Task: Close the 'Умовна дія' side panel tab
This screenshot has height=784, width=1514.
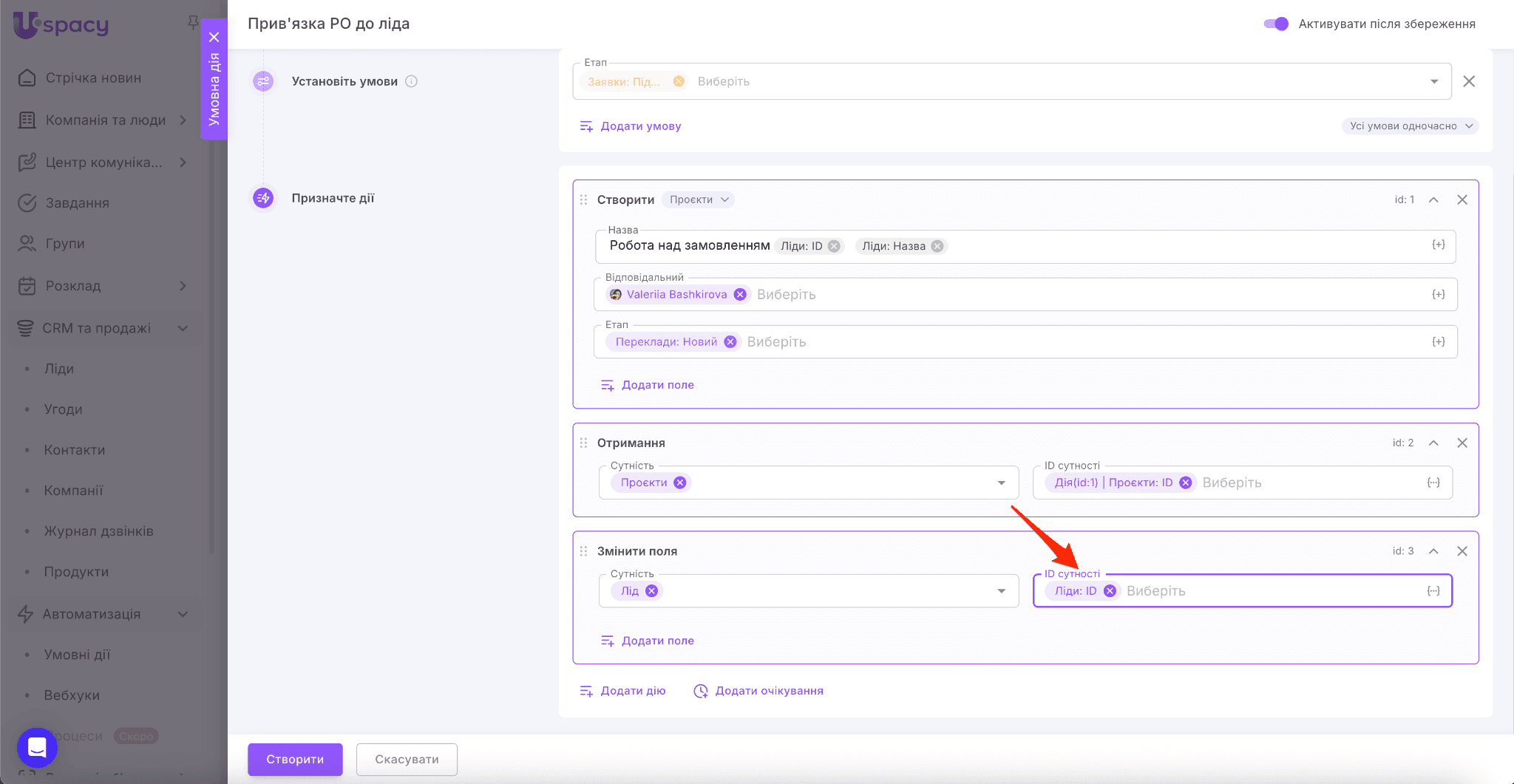Action: (x=214, y=37)
